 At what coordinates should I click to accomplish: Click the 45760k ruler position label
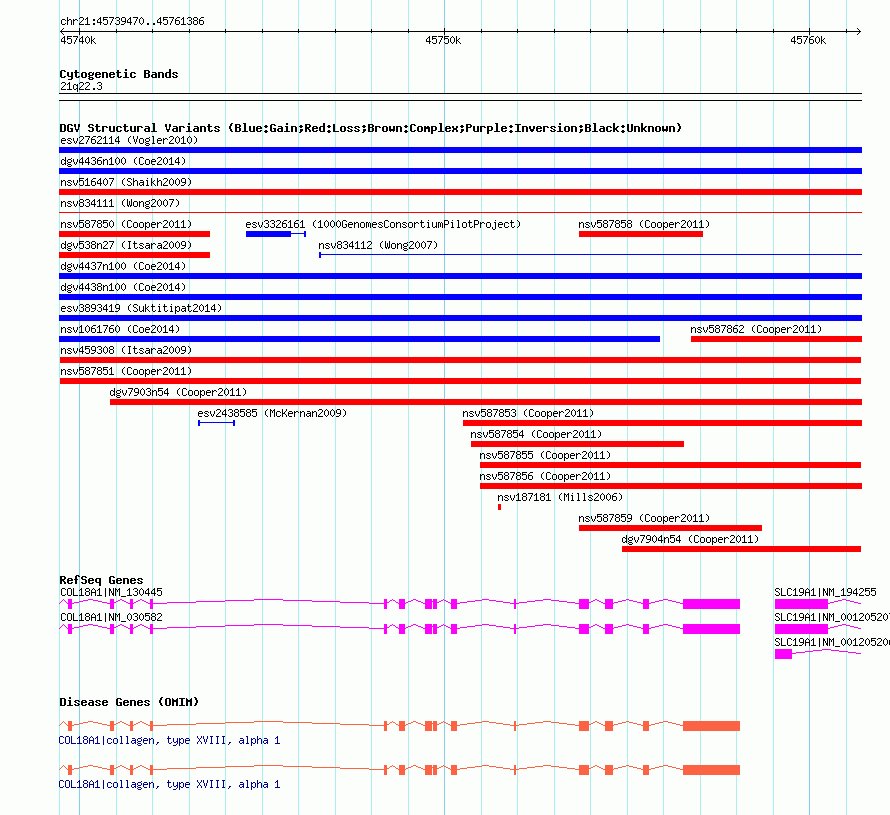[x=808, y=40]
